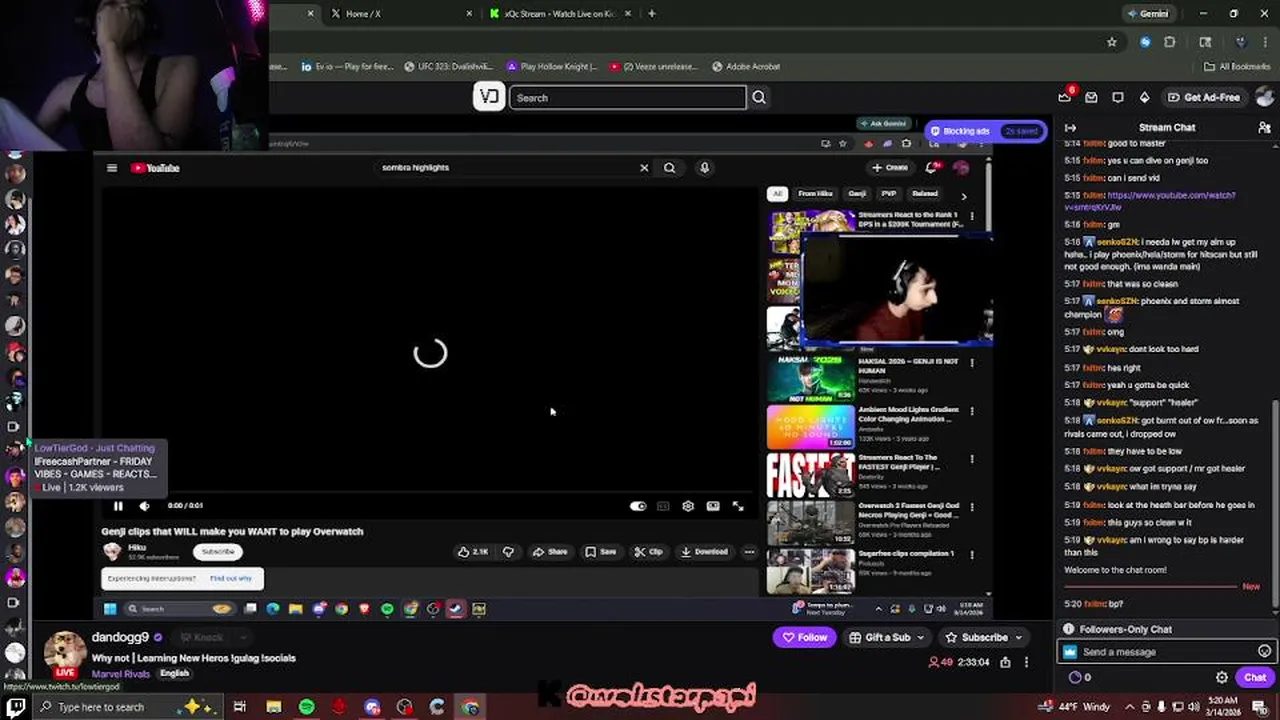The height and width of the screenshot is (720, 1280).
Task: Like the Genji clips video
Action: tap(473, 551)
